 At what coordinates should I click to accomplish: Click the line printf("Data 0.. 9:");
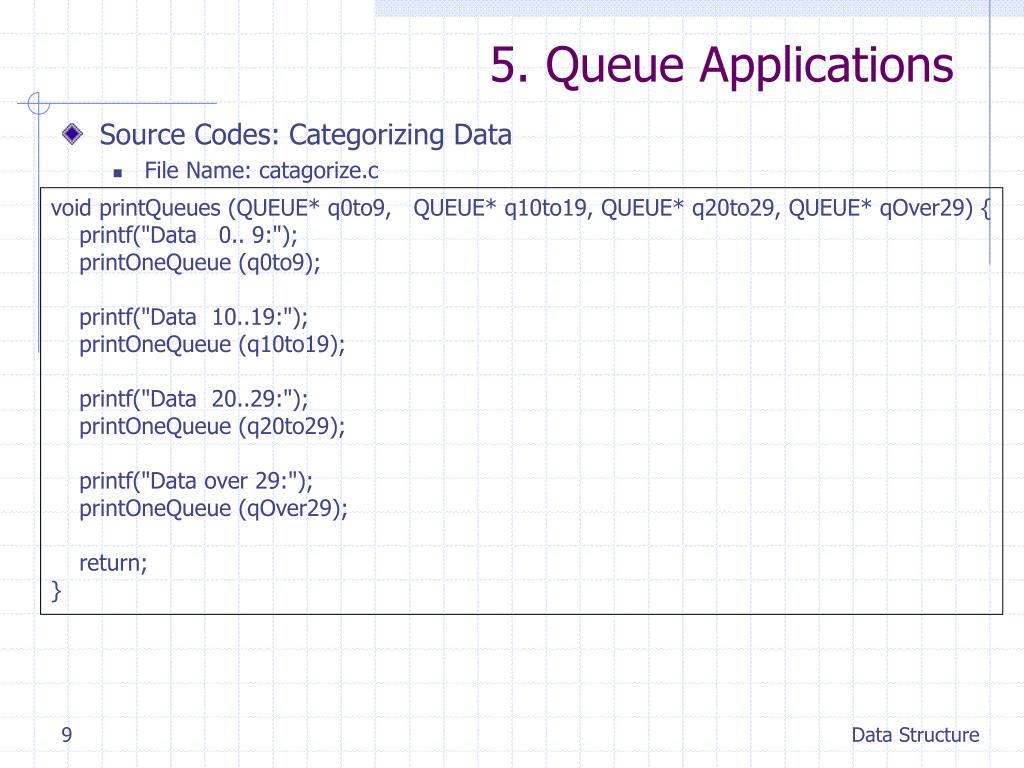[x=188, y=236]
